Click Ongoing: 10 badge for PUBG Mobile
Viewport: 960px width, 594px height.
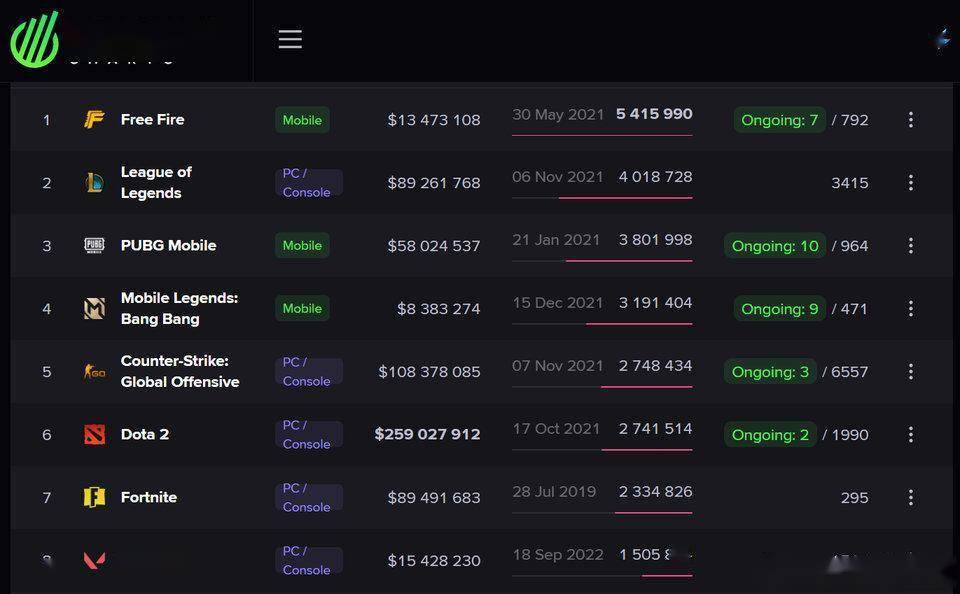(x=775, y=246)
